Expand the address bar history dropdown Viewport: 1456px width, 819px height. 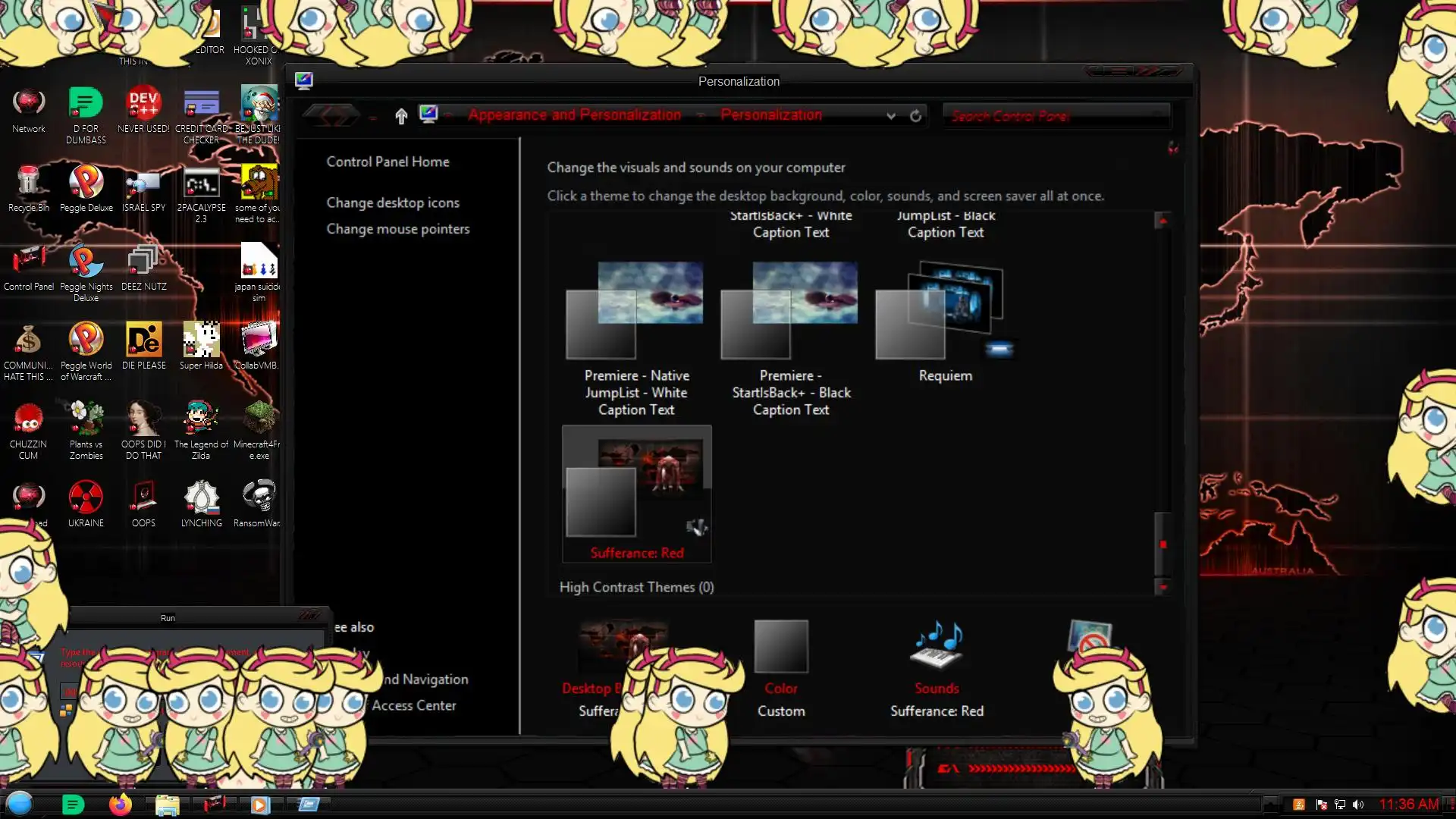click(891, 116)
